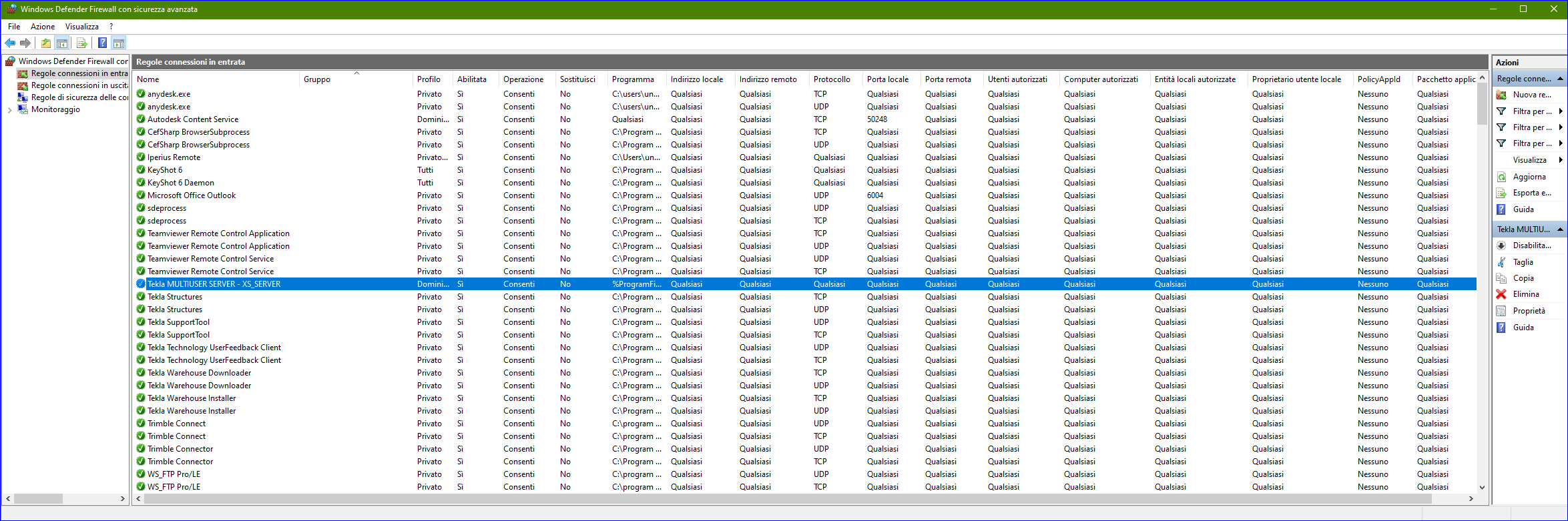Image resolution: width=1568 pixels, height=521 pixels.
Task: Select Regole connessioni in uscita
Action: (x=79, y=85)
